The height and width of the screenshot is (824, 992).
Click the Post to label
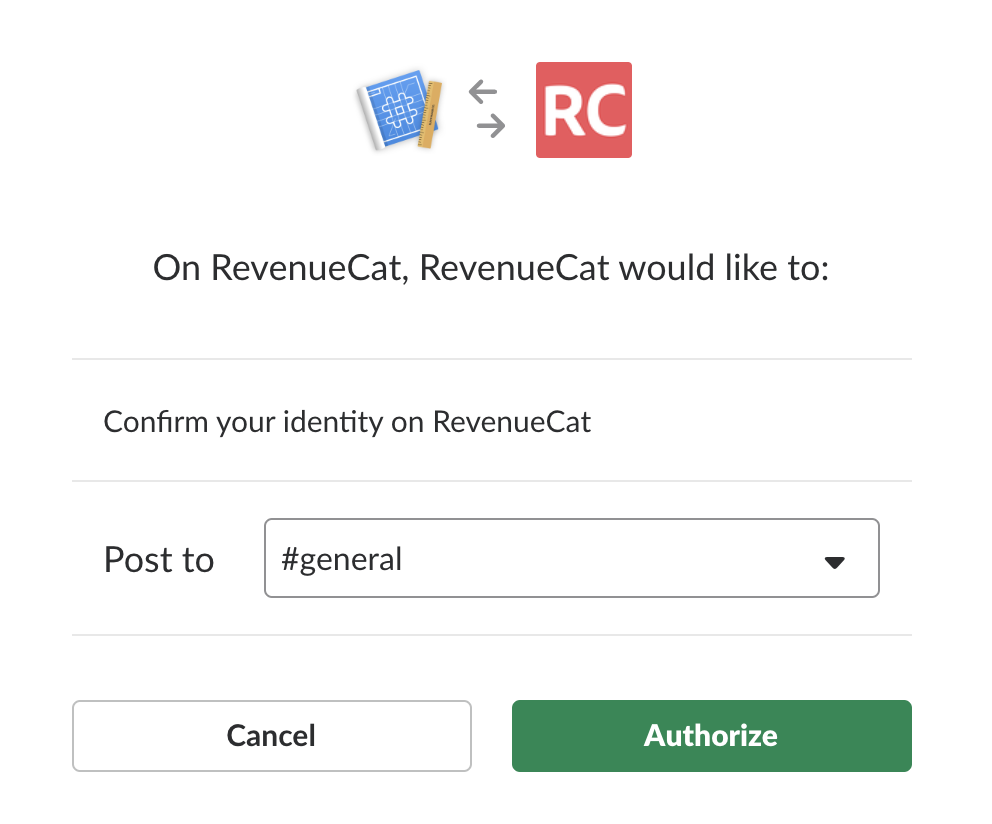(159, 560)
